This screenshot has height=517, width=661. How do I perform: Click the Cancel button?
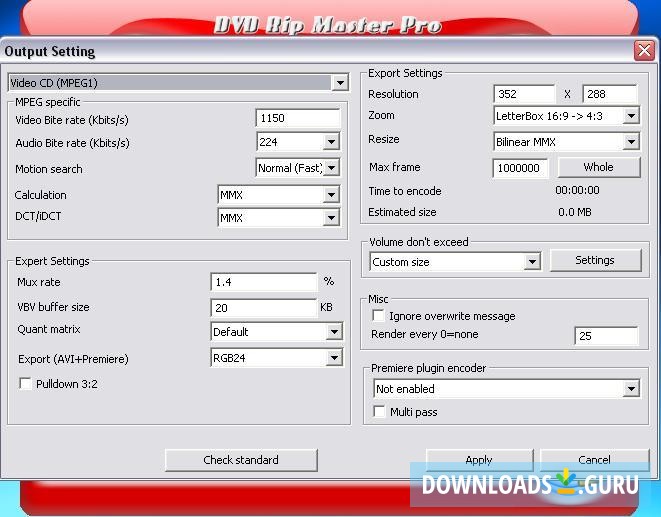pos(594,460)
